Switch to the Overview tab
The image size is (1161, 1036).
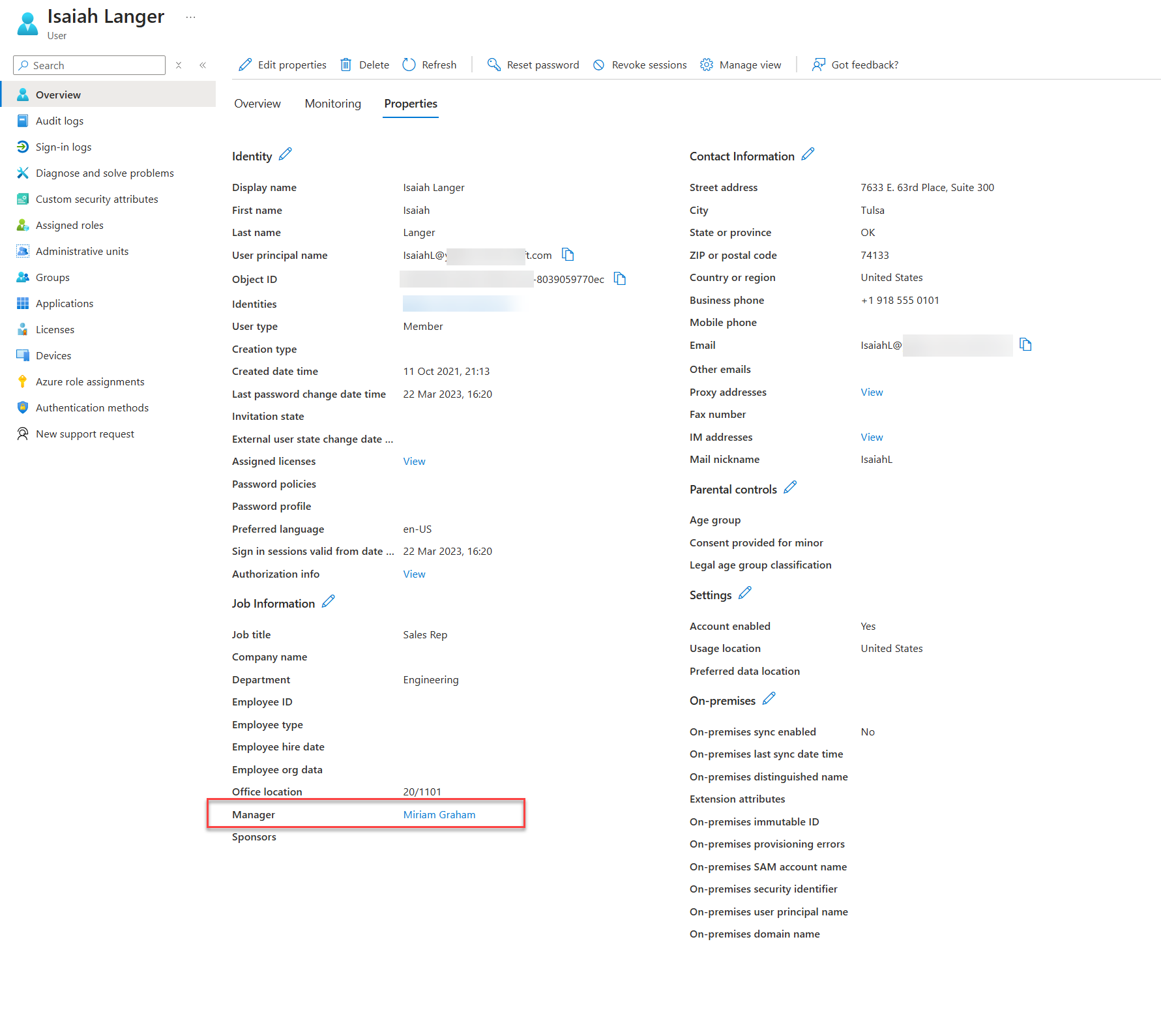coord(257,103)
